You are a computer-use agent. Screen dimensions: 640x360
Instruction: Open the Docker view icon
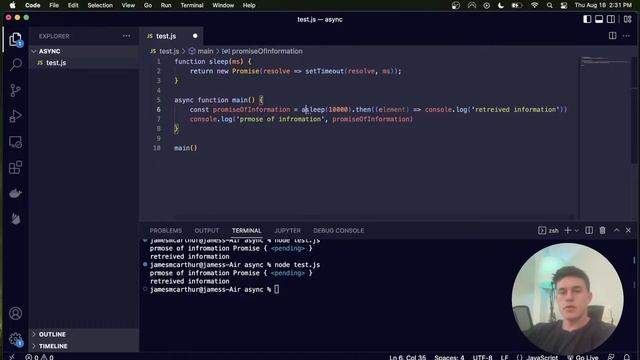coord(16,193)
